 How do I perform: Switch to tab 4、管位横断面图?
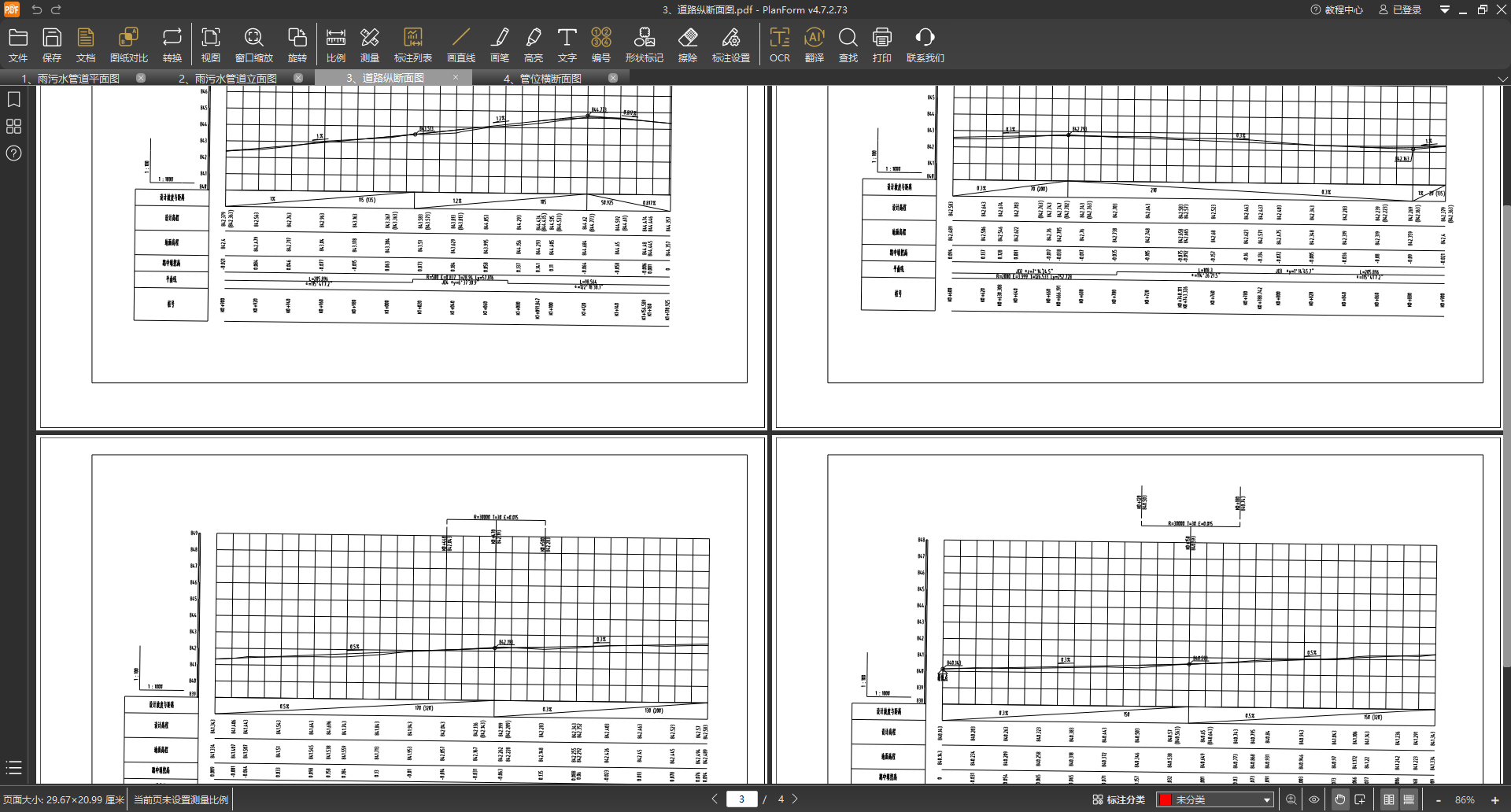543,79
